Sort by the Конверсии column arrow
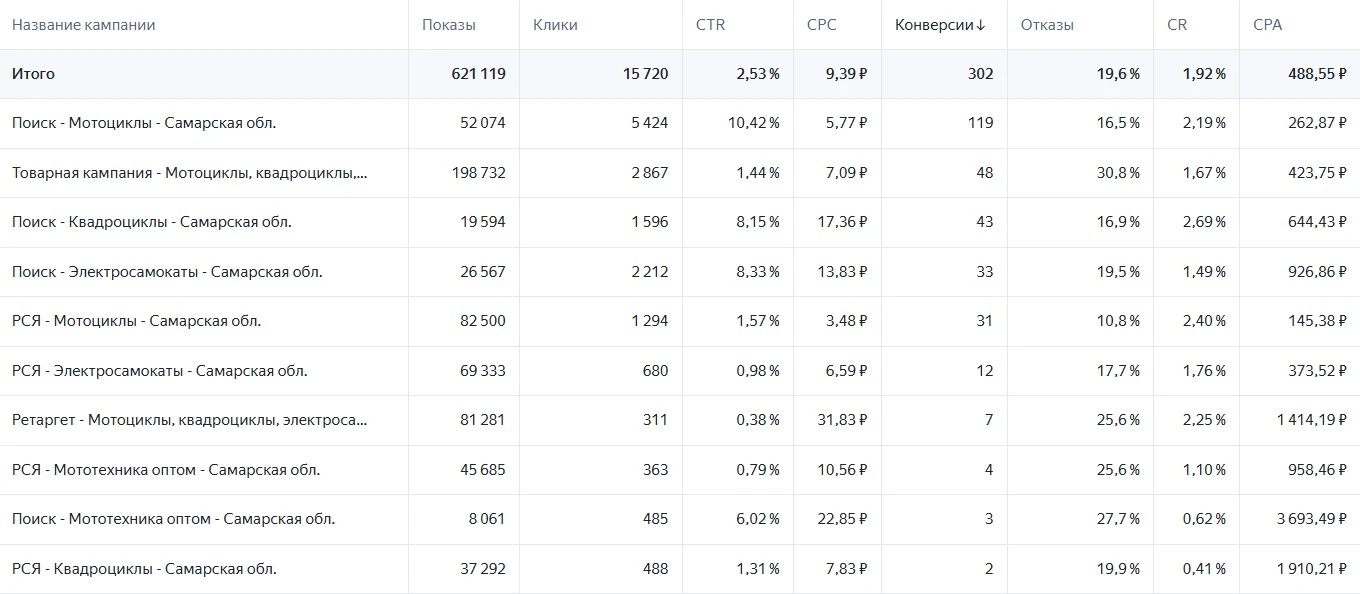1360x594 pixels. (981, 25)
